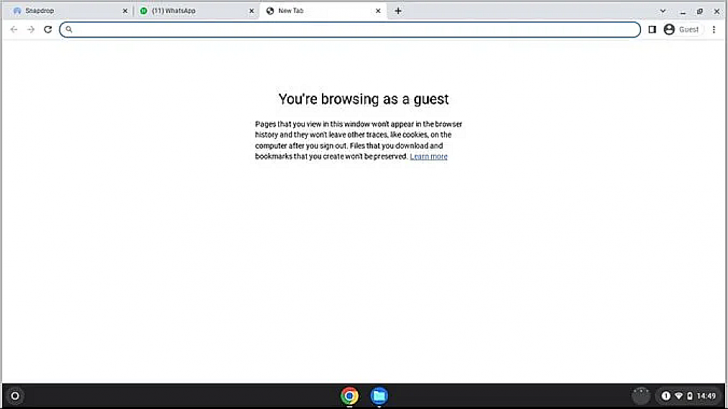Screen dimensions: 728x409
Task: Close the Snapdrop tab
Action: point(125,11)
